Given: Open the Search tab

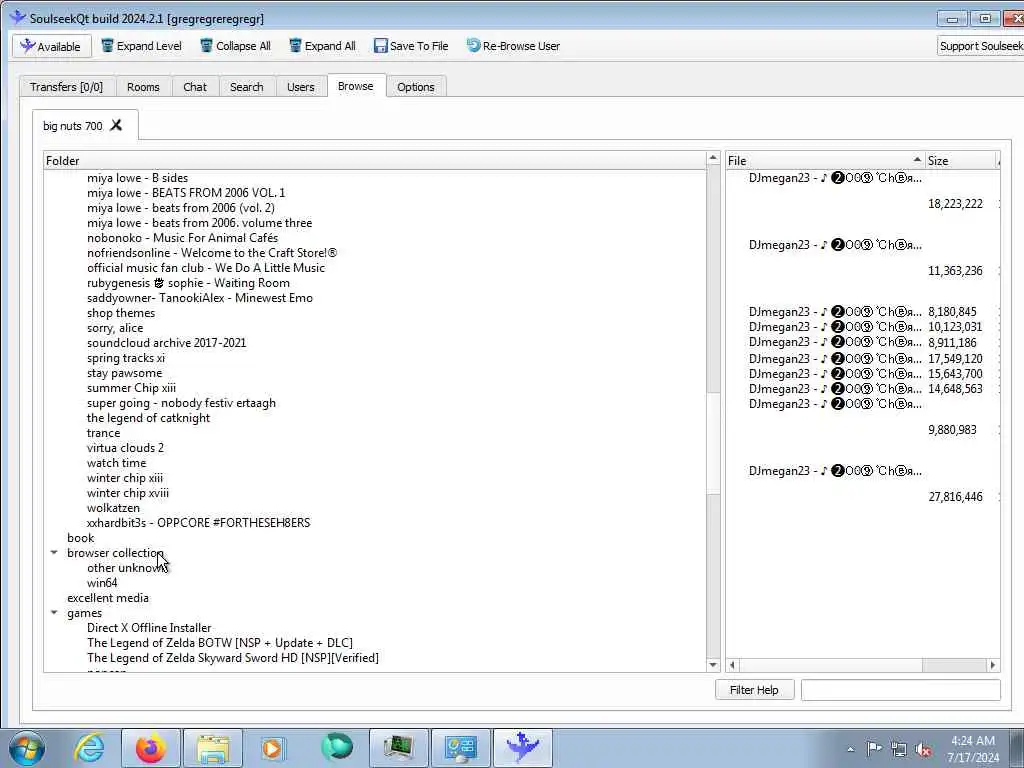Looking at the screenshot, I should (x=247, y=87).
